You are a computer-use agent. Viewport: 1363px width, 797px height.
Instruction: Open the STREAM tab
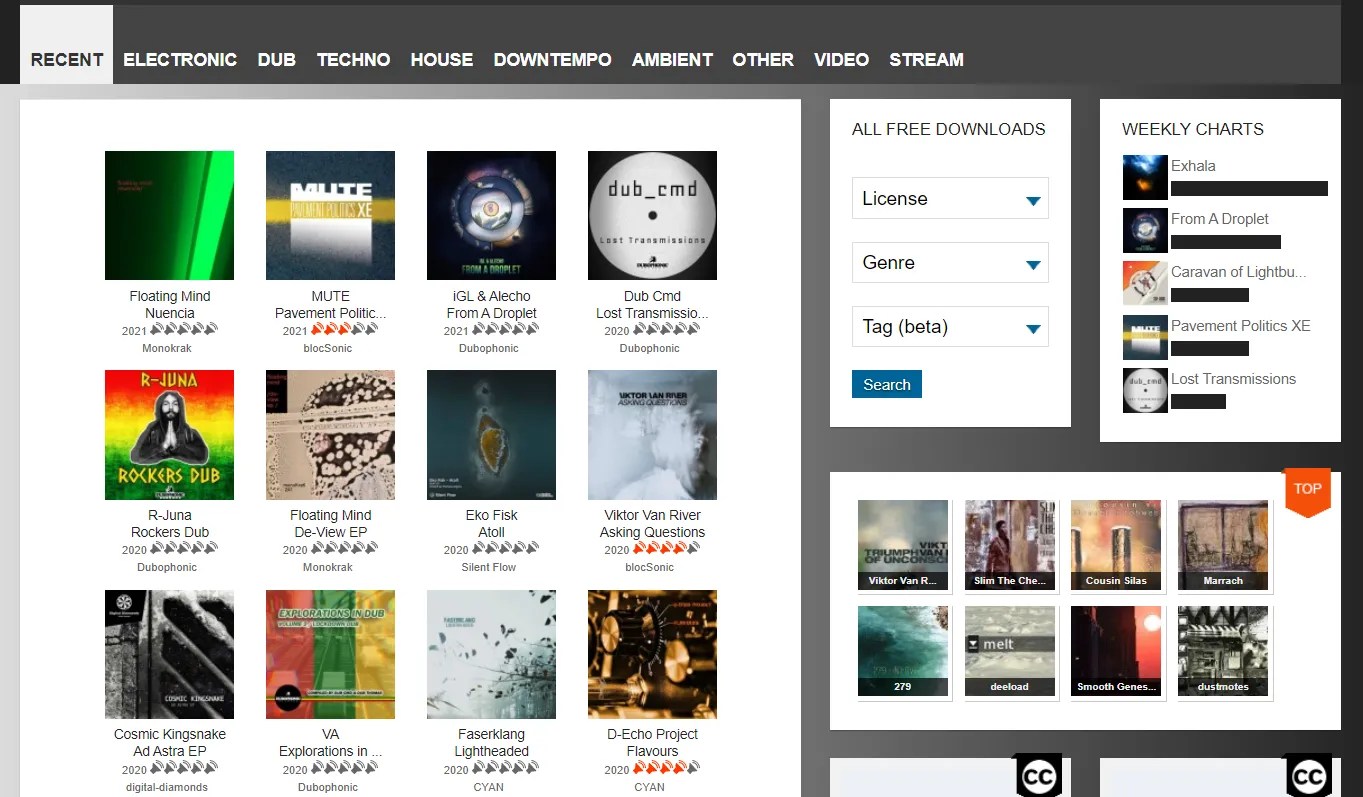926,59
